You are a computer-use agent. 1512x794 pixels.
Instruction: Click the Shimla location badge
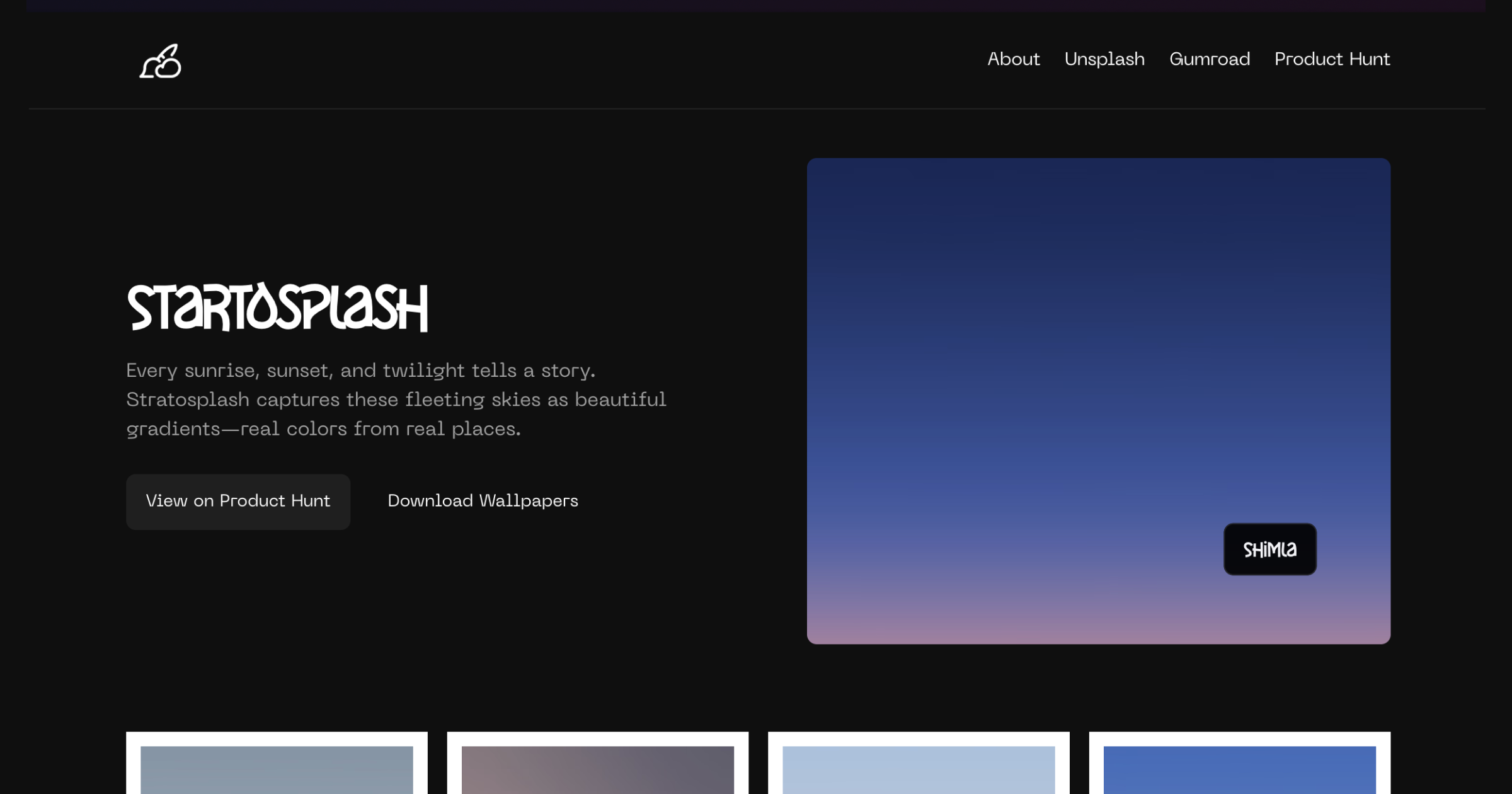coord(1269,549)
